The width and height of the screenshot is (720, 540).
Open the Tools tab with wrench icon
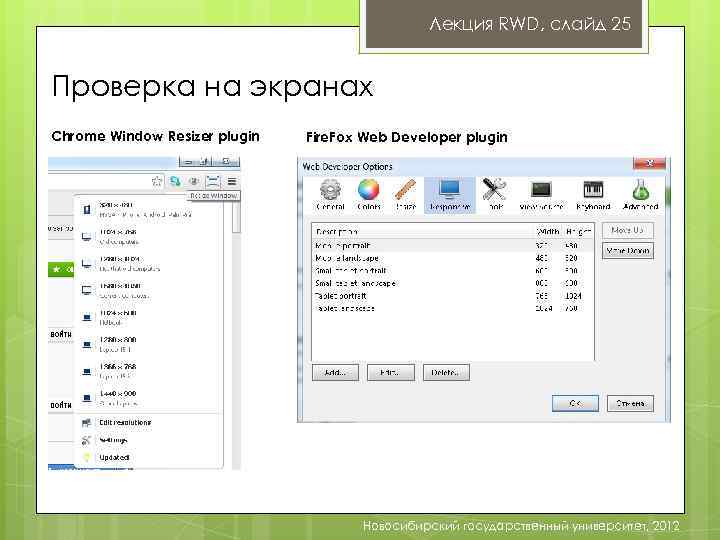click(x=495, y=195)
